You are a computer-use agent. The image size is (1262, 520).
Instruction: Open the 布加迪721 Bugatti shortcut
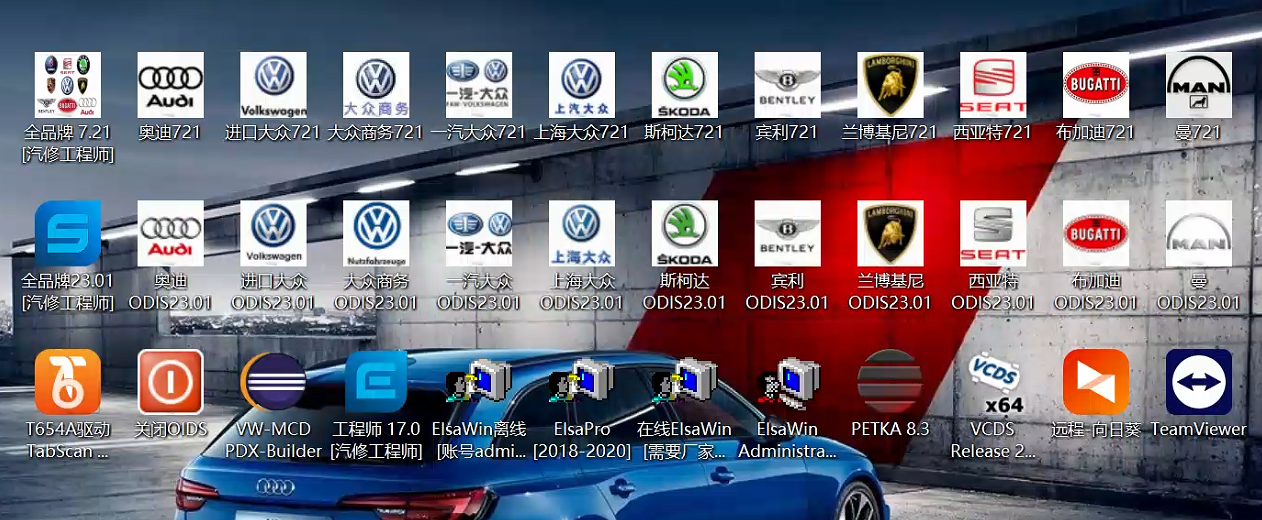point(1096,86)
